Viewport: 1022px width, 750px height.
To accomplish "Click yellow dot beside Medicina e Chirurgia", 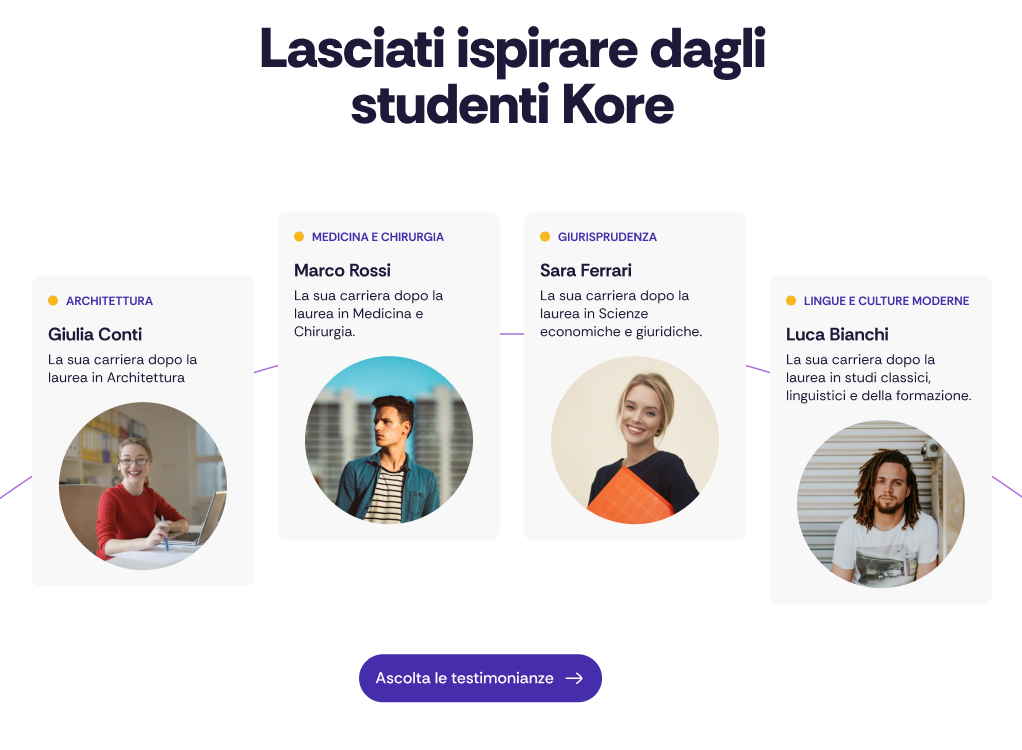I will [299, 237].
